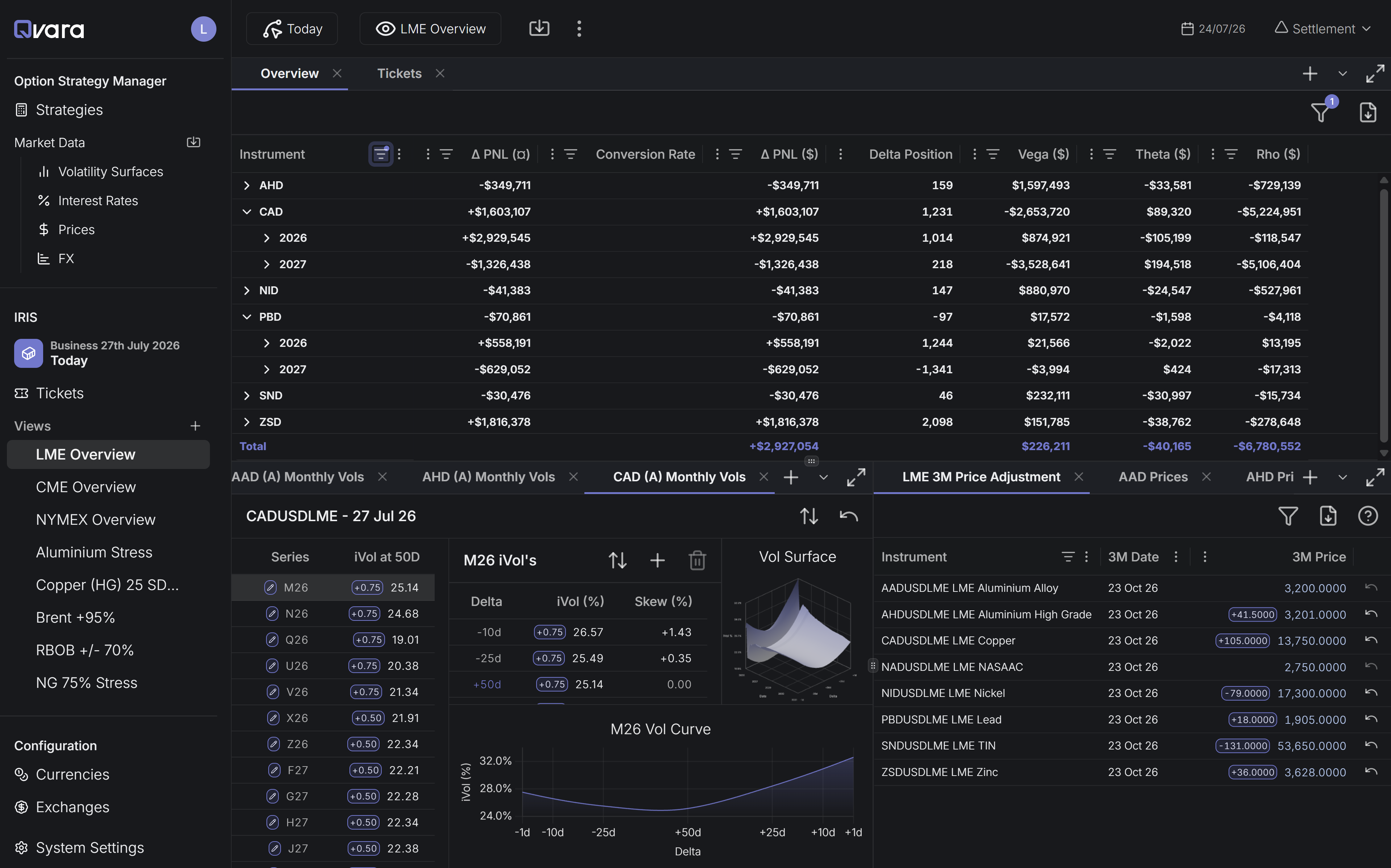Click the edit pencil icon for M26 series

(270, 587)
